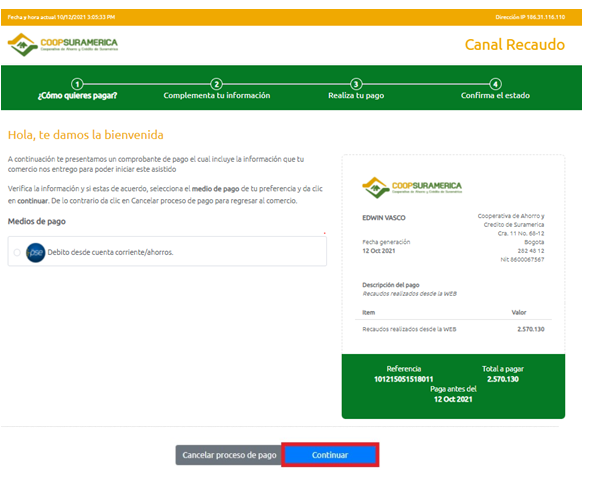Viewport: 616px width, 482px height.
Task: Jump to 'Realiza tu pago' step
Action: 356,96
